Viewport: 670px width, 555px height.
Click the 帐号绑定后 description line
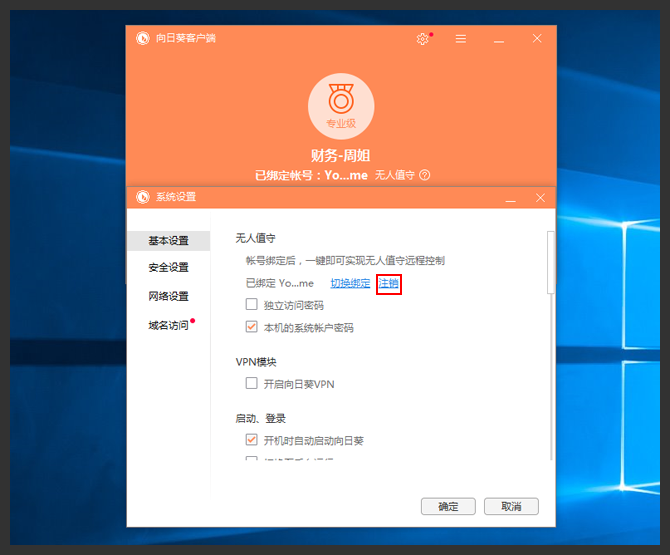(345, 261)
